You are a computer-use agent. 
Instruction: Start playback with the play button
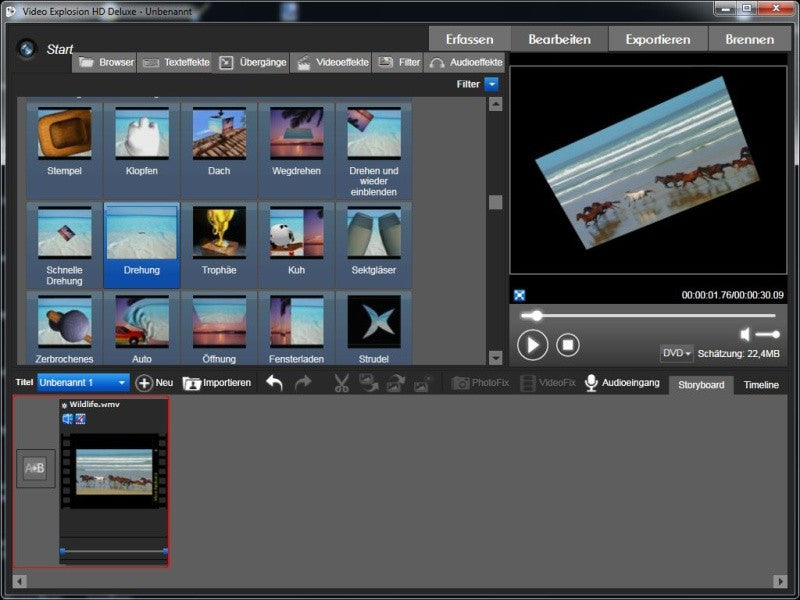532,345
